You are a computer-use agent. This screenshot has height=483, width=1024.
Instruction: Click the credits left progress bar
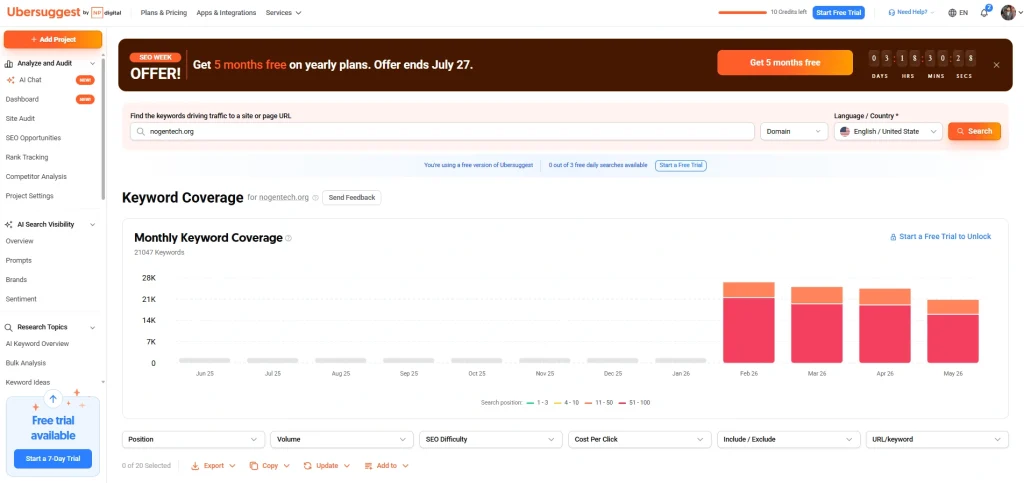click(x=743, y=12)
